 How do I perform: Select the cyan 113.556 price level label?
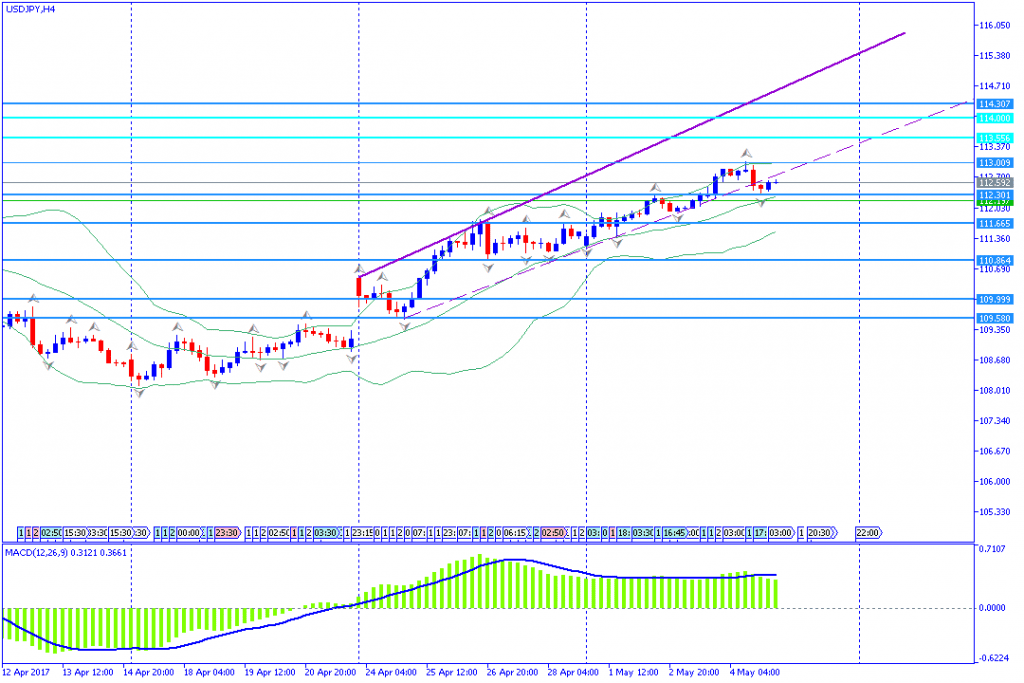coord(995,138)
